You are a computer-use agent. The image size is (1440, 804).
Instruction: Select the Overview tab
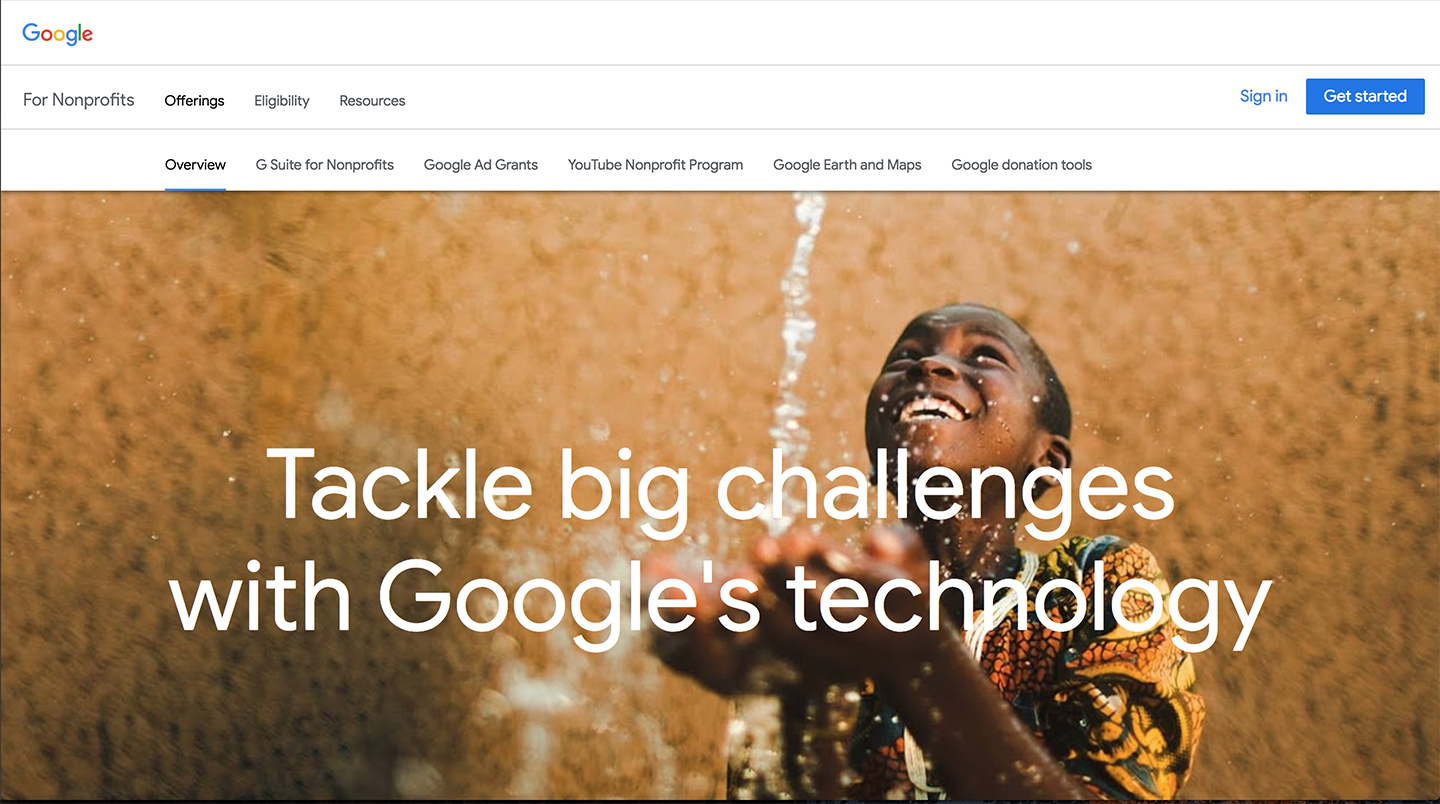tap(195, 165)
